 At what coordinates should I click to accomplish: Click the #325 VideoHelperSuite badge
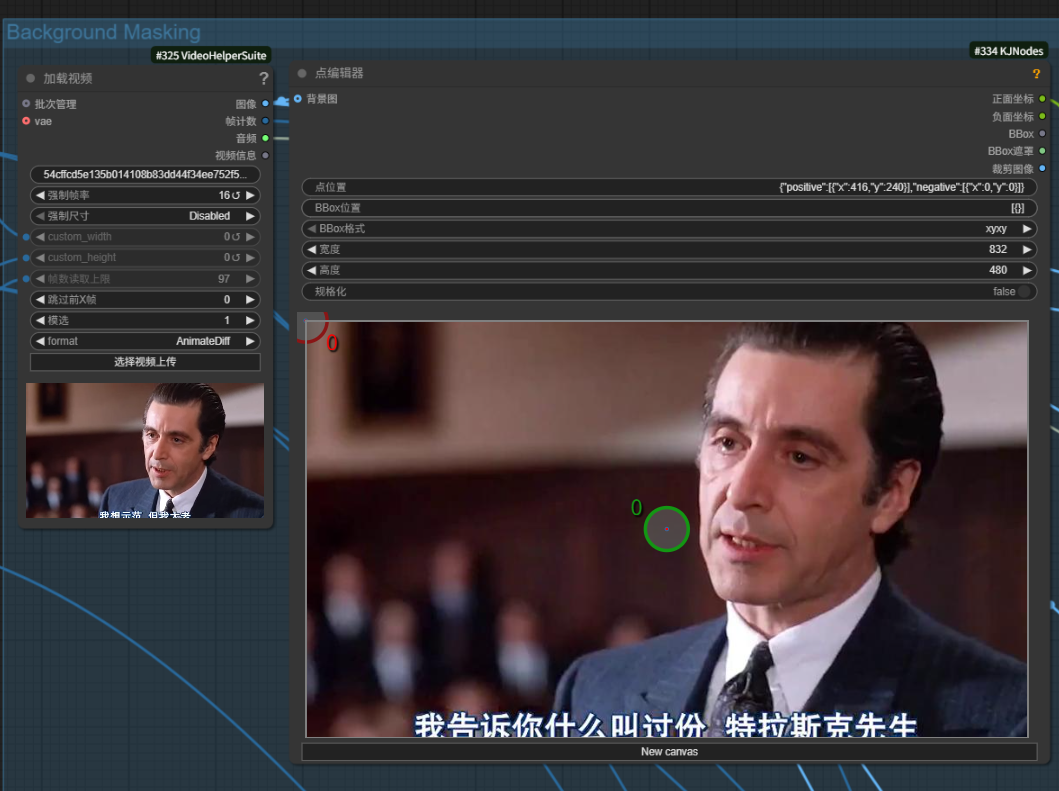click(x=211, y=55)
